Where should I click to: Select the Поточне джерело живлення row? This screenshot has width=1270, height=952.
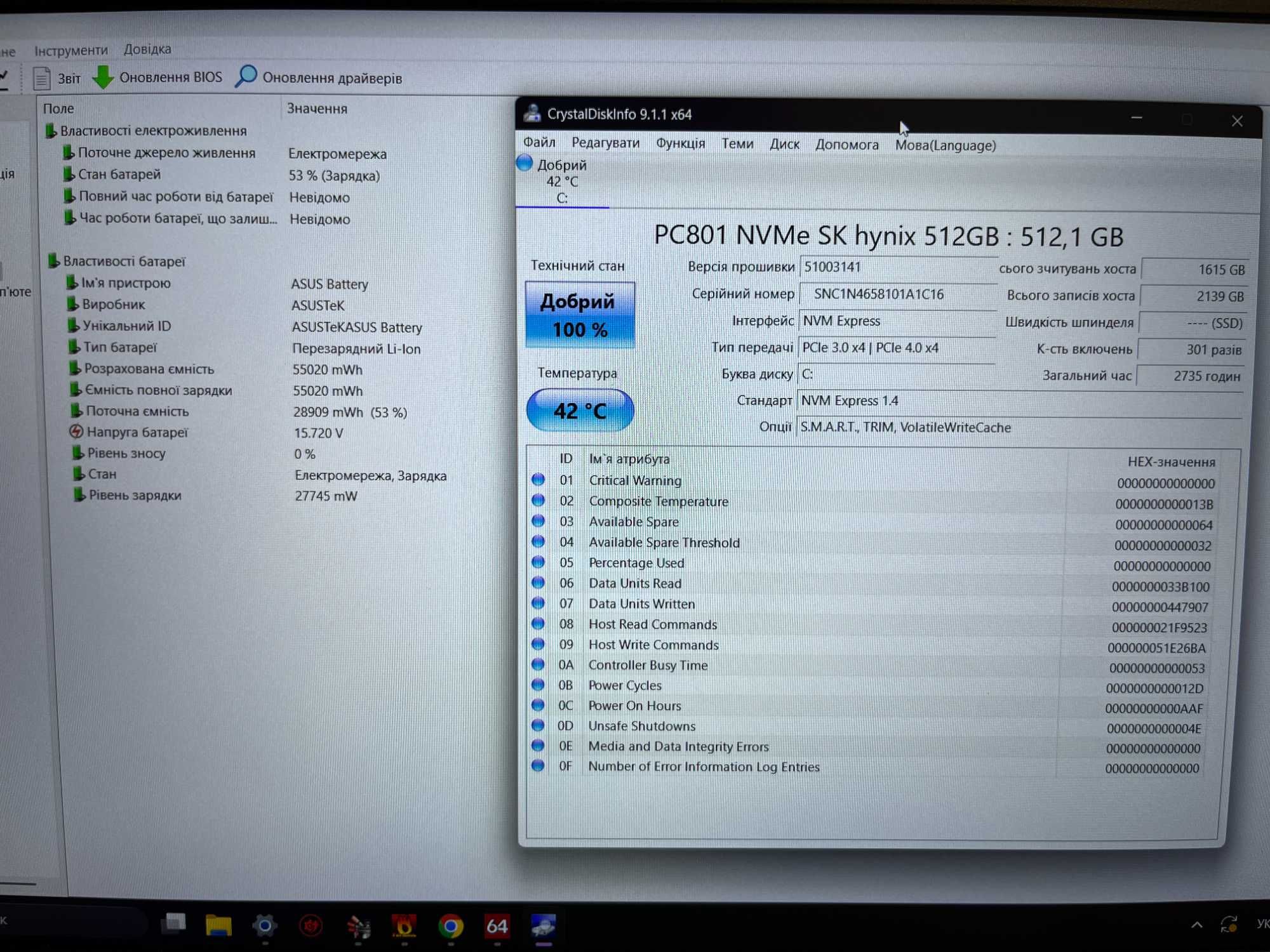[x=225, y=153]
